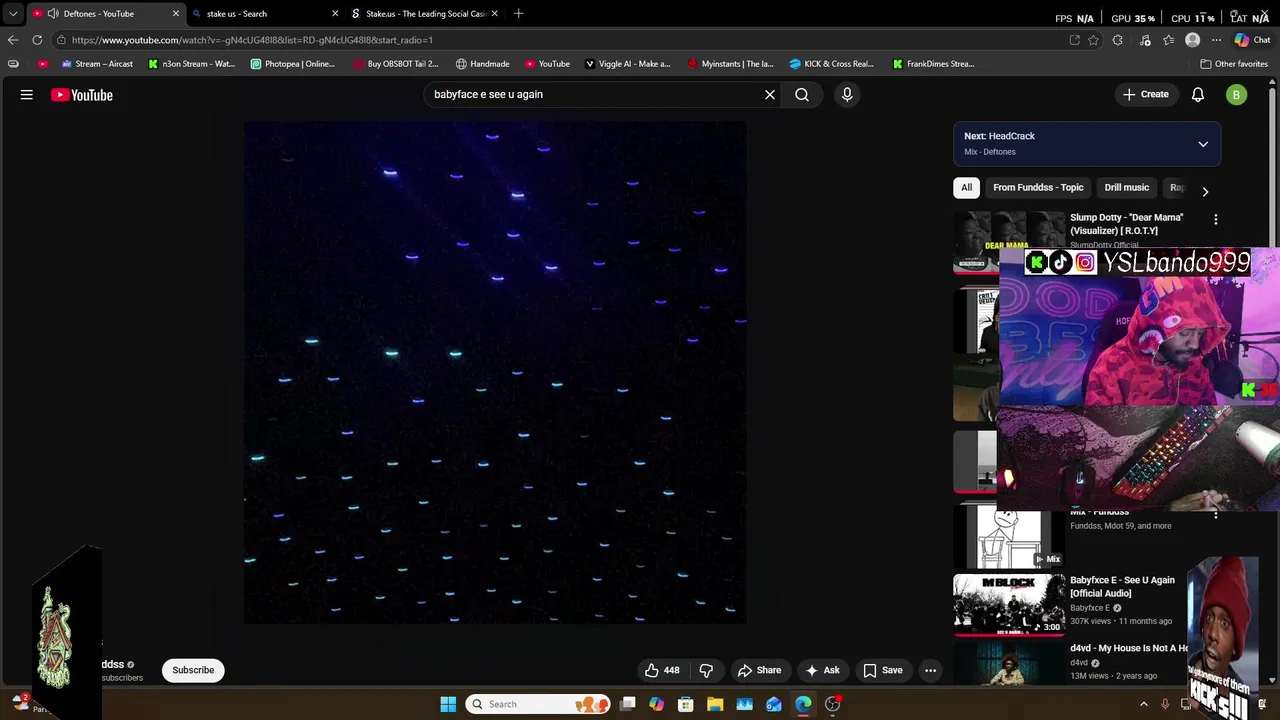Play the Slump Dotty Dear Mama video
Viewport: 1280px width, 720px height.
pyautogui.click(x=1126, y=224)
